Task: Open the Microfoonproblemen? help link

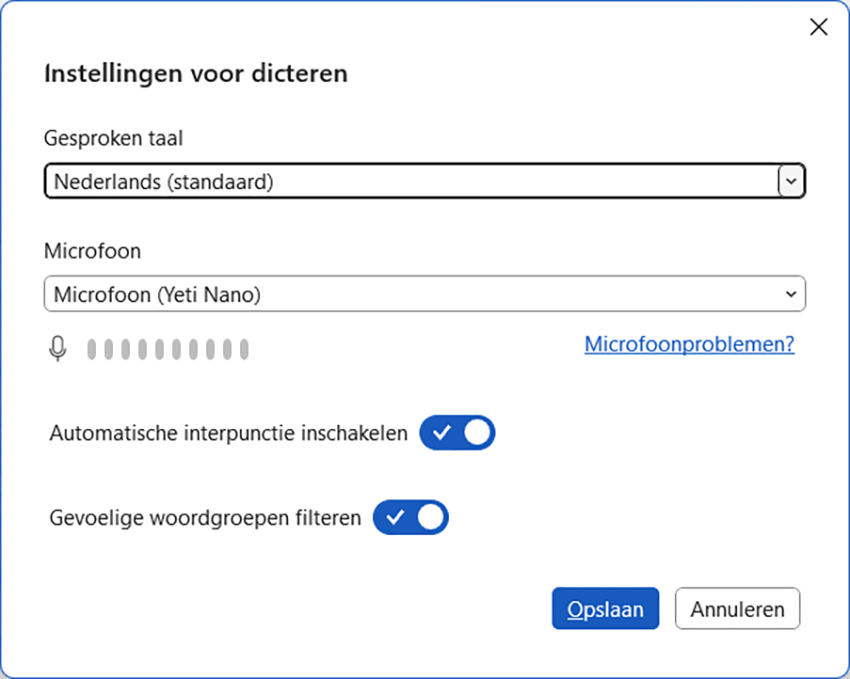Action: (689, 344)
